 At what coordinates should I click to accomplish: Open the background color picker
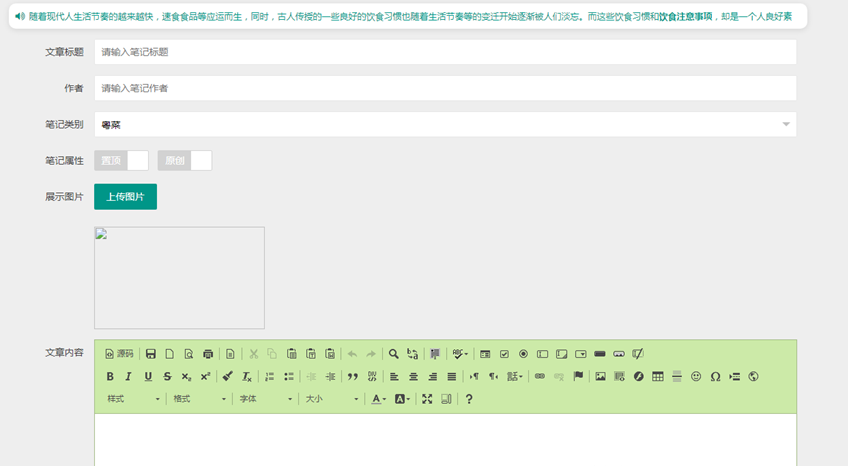402,399
